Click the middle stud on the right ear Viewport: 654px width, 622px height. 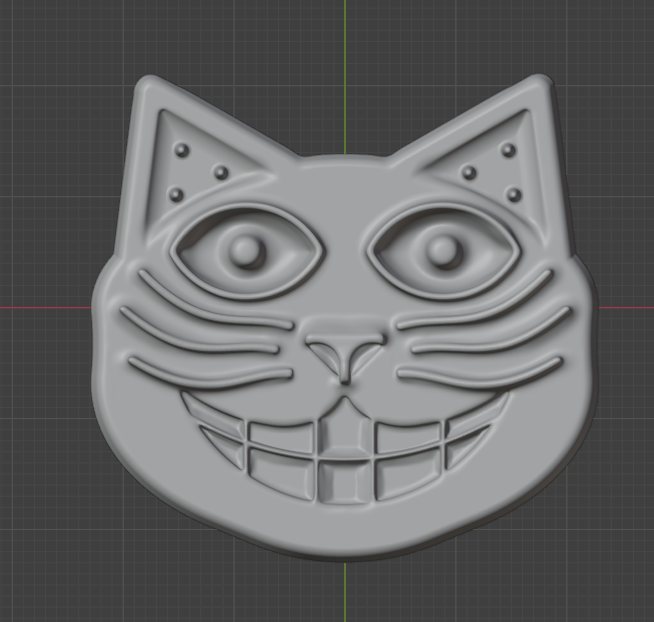click(x=469, y=172)
